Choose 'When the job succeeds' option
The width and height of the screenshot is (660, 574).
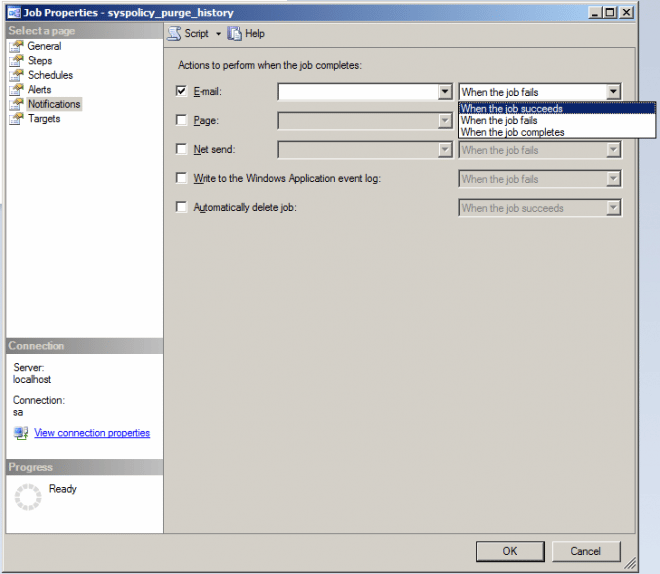(x=512, y=109)
